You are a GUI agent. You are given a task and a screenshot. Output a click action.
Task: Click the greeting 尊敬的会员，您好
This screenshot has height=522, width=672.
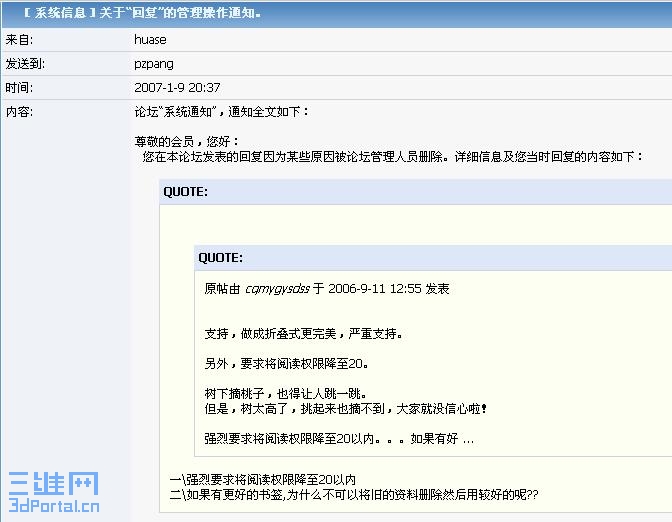coord(186,141)
